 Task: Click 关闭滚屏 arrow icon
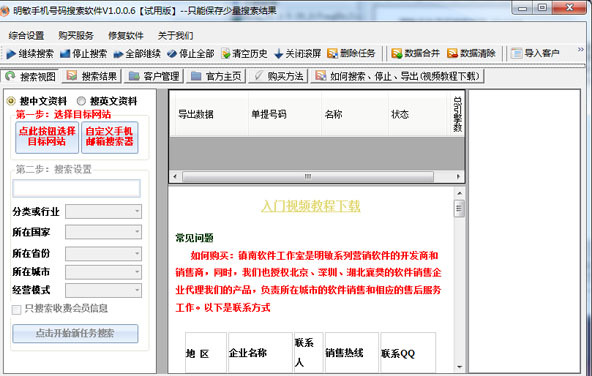[x=279, y=54]
